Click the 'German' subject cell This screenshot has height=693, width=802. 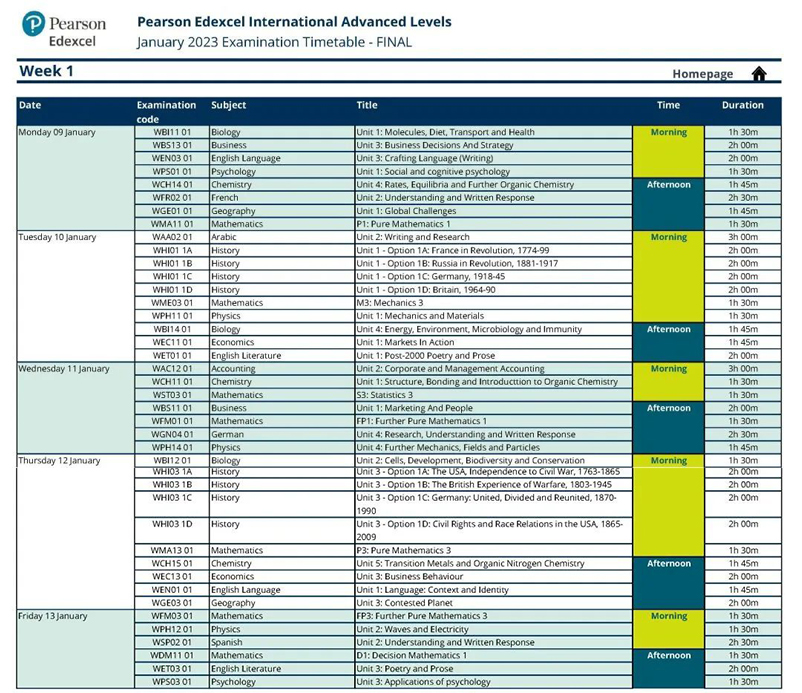227,435
